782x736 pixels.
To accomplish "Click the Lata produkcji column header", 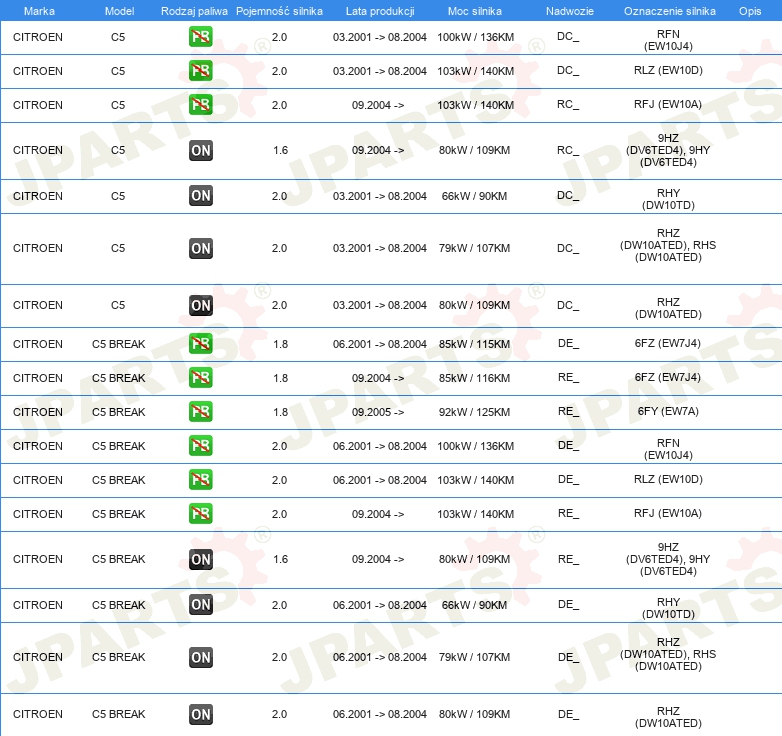I will point(380,11).
